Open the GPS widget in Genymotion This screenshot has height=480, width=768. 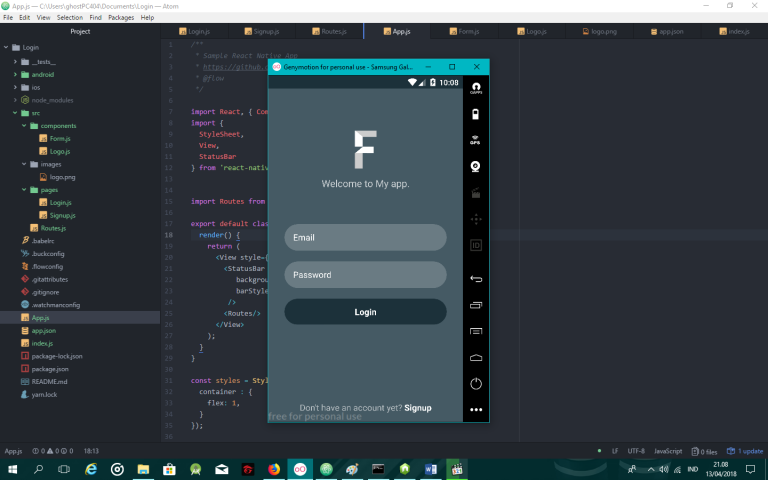point(476,140)
